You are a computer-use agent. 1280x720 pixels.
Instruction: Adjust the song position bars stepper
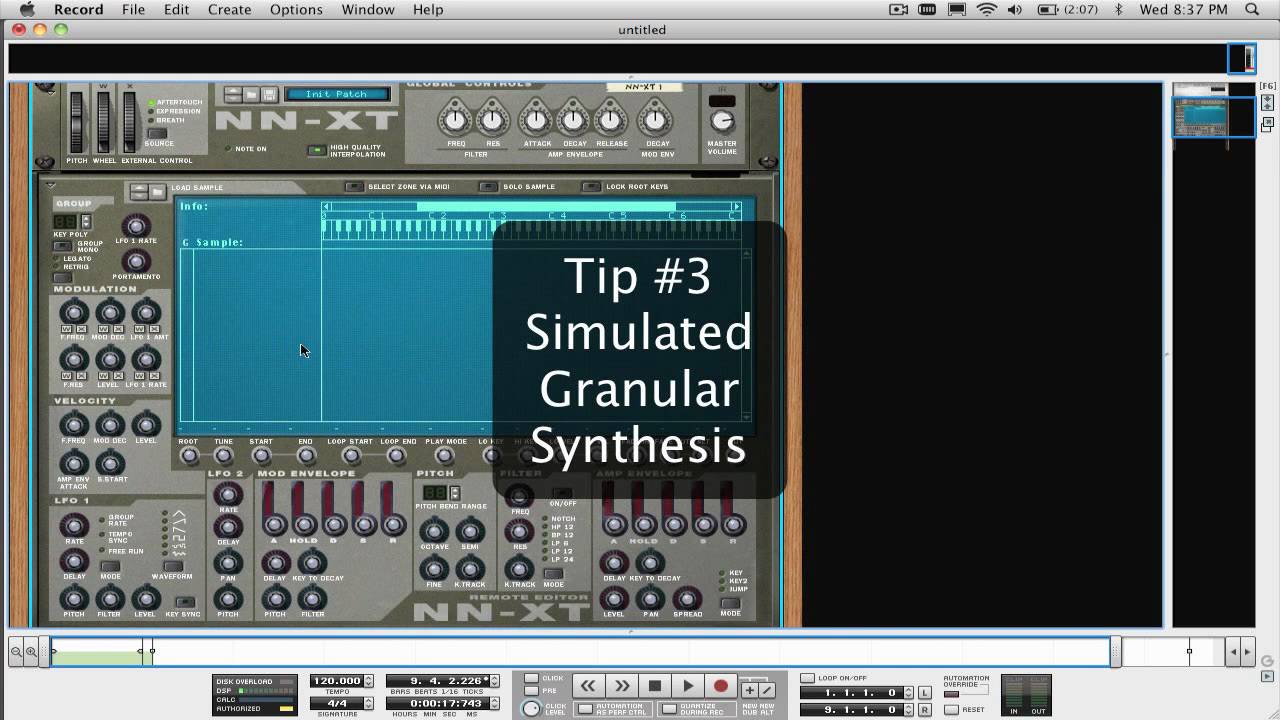tap(493, 681)
